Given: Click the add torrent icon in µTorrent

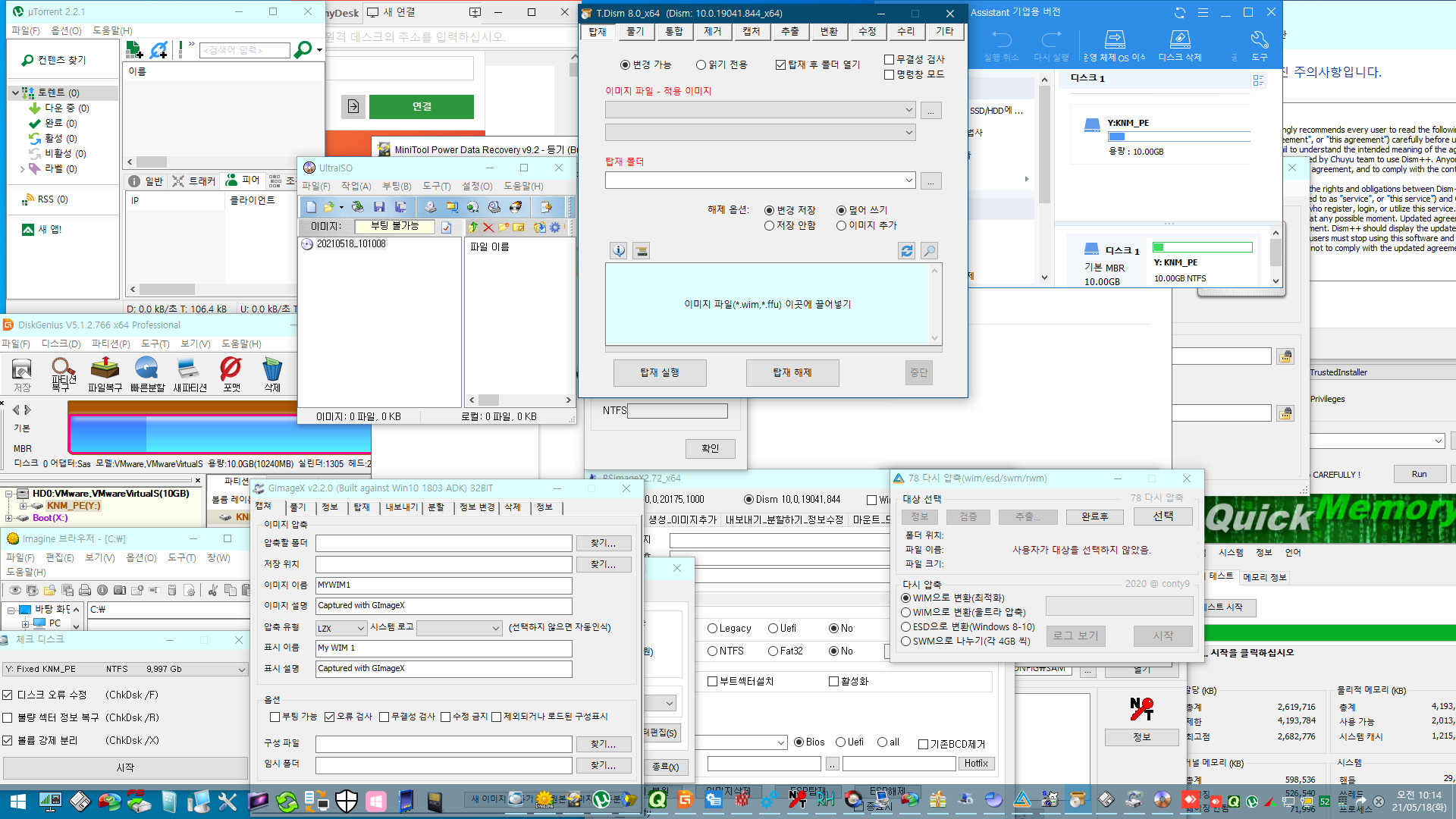Looking at the screenshot, I should coord(134,50).
